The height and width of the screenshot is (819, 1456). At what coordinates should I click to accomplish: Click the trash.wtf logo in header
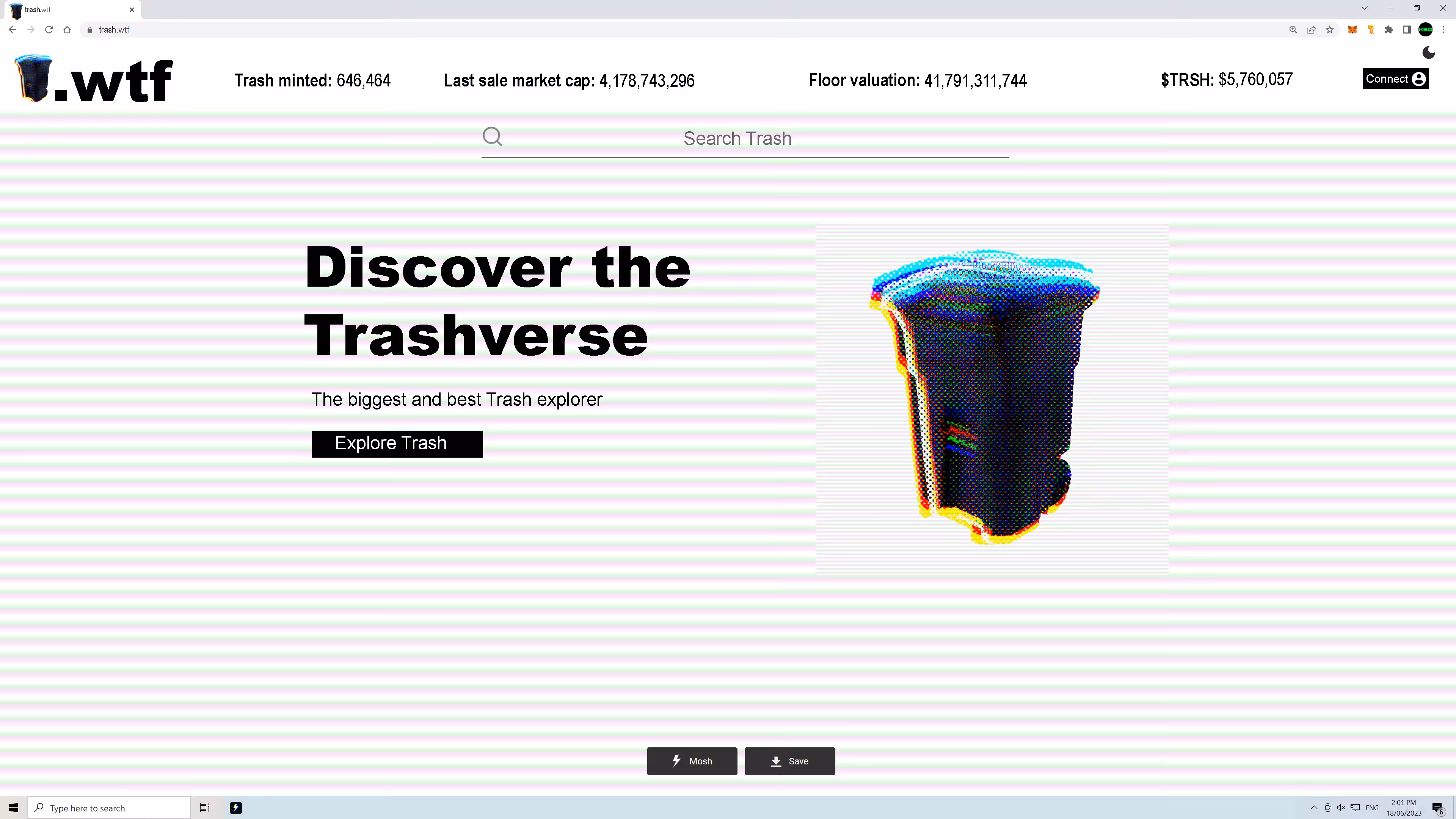[x=93, y=78]
